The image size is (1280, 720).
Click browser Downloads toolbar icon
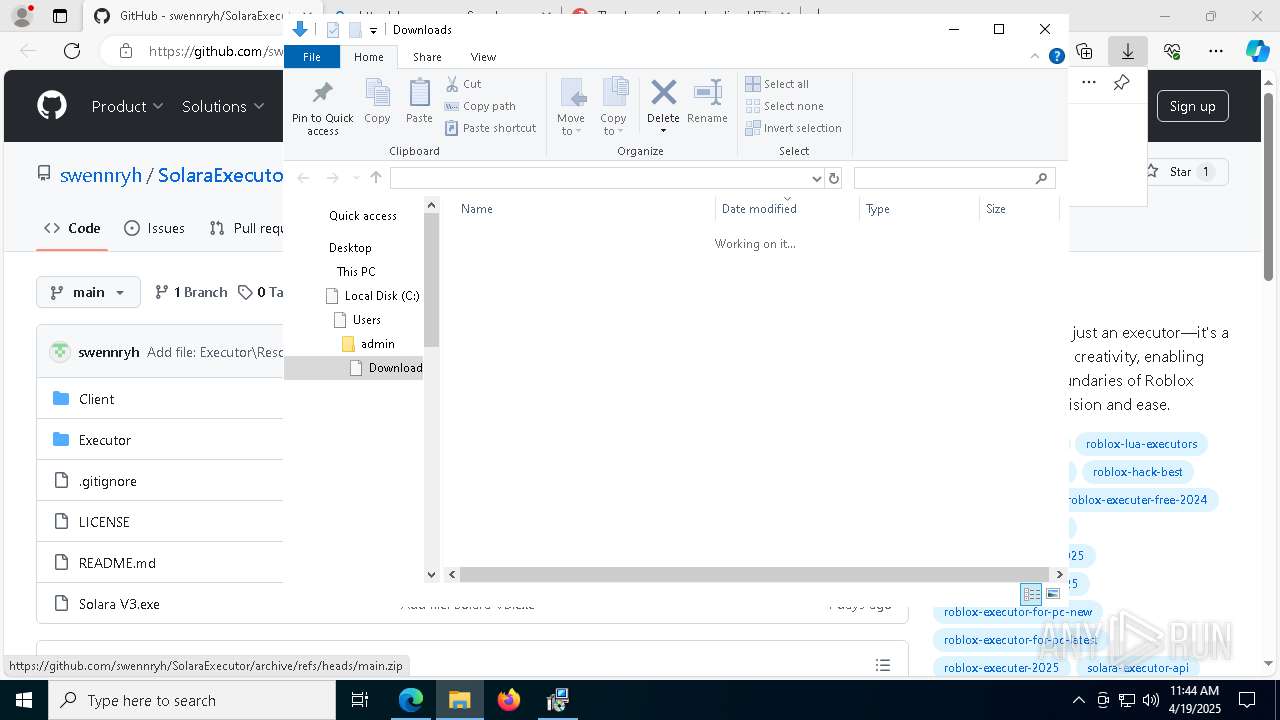pos(1128,51)
